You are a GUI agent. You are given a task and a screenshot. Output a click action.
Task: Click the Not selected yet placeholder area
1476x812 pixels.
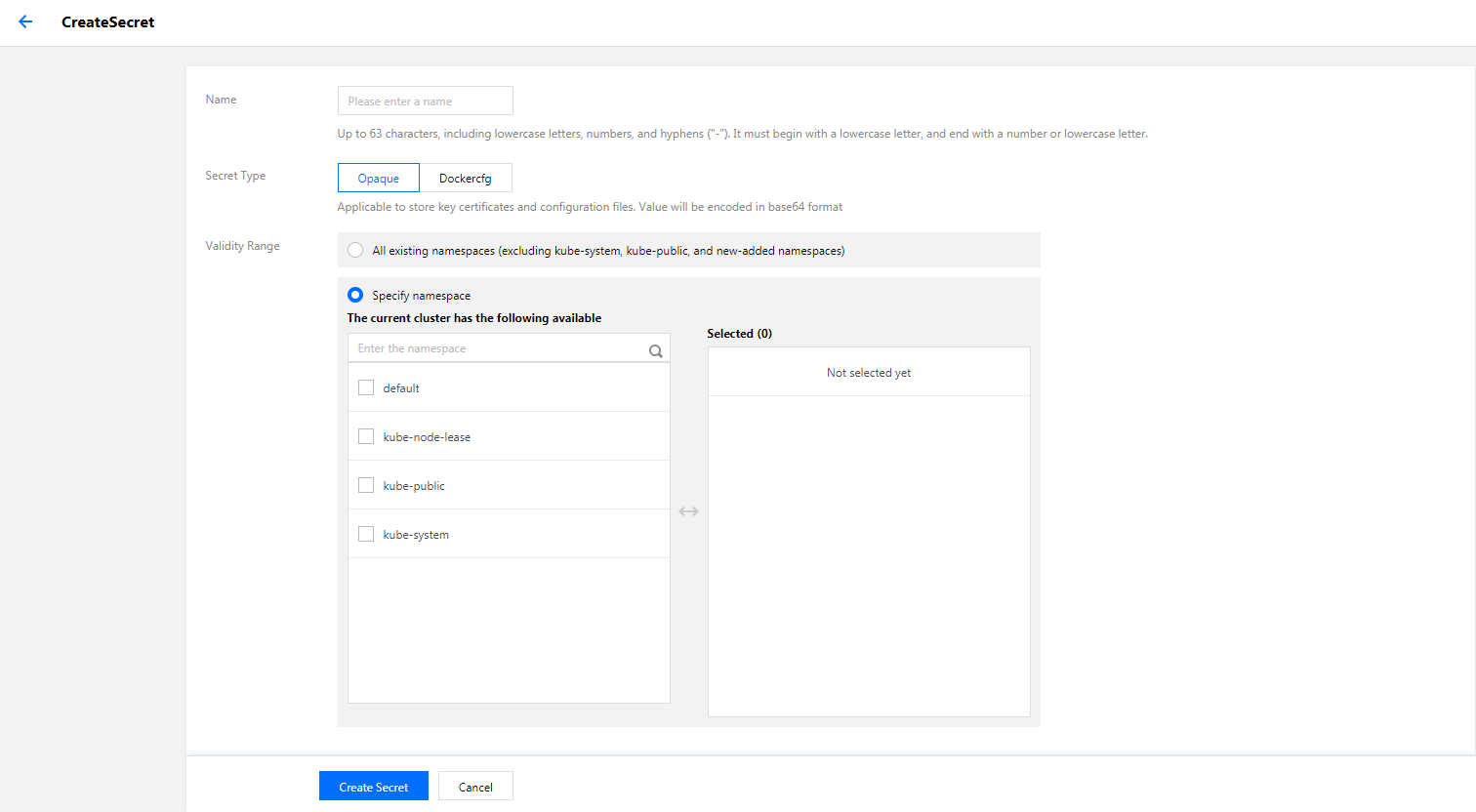[868, 373]
